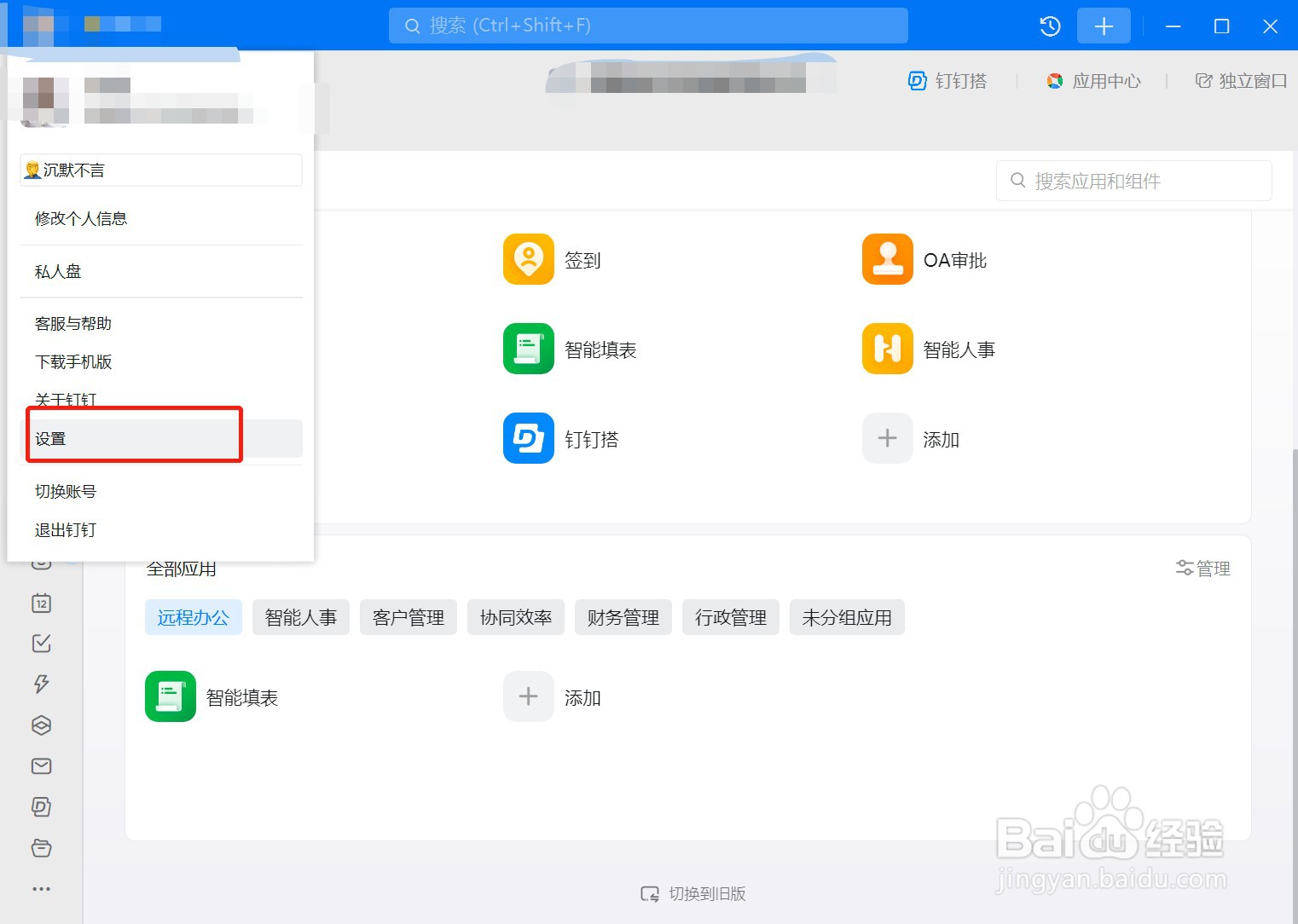1298x924 pixels.
Task: Choose 下载手机版 in the profile menu
Action: pyautogui.click(x=161, y=362)
